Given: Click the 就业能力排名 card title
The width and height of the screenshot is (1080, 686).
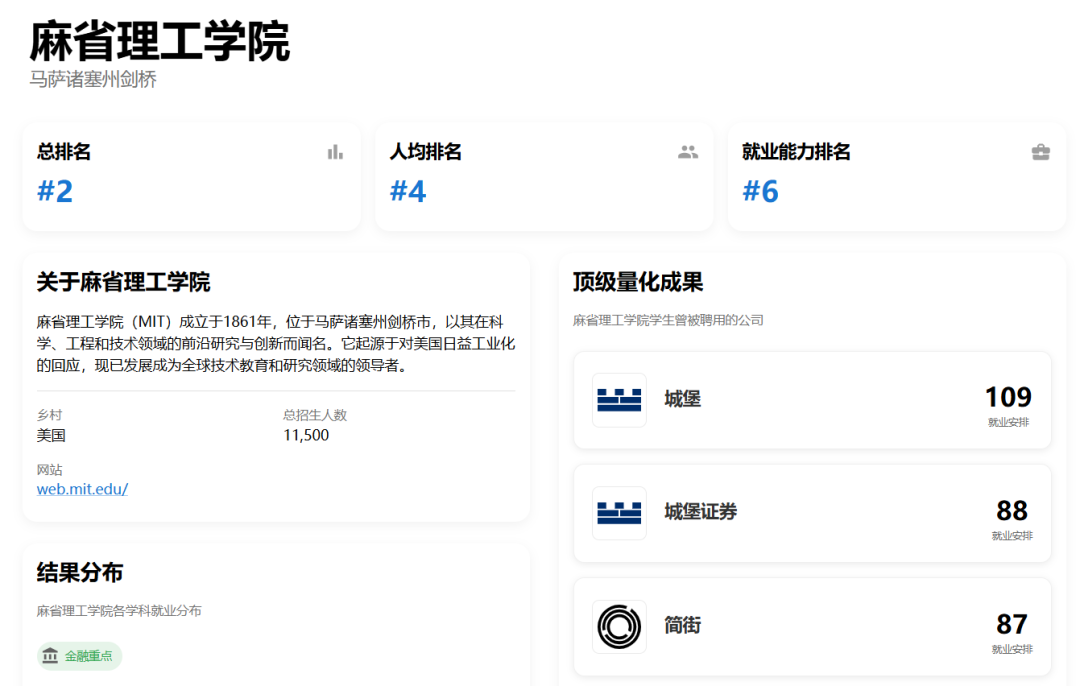Looking at the screenshot, I should tap(796, 152).
